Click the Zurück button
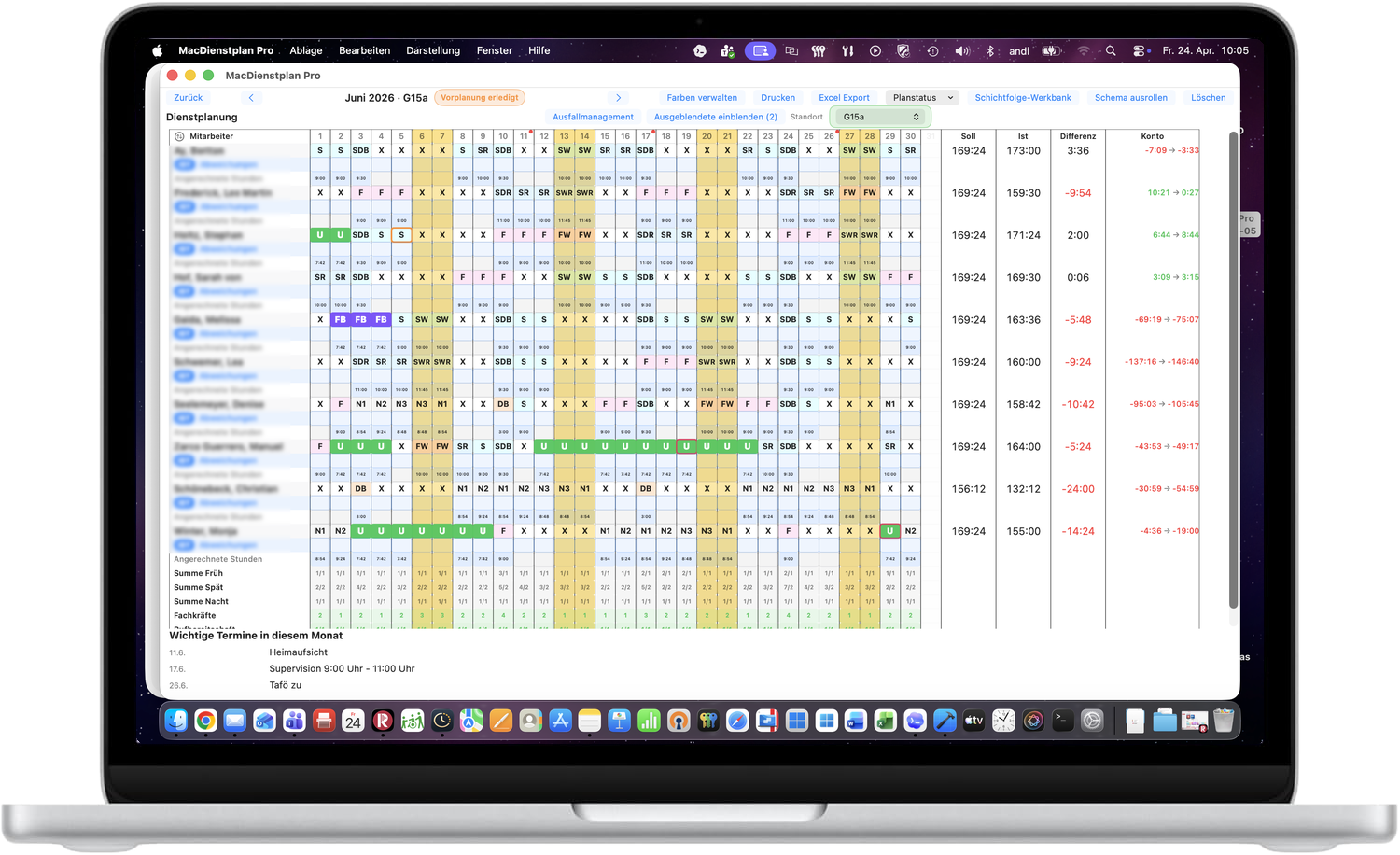 click(x=188, y=97)
